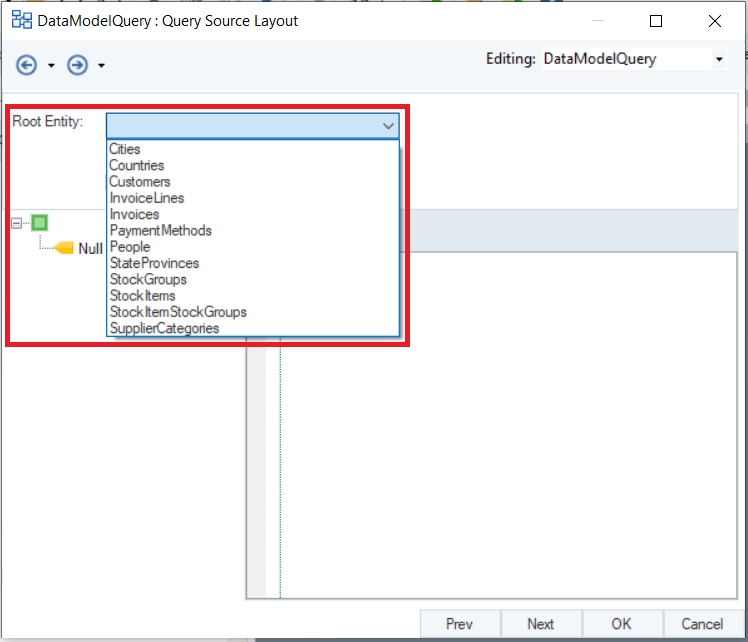
Task: Click the DataModelQuery window icon
Action: pos(21,21)
